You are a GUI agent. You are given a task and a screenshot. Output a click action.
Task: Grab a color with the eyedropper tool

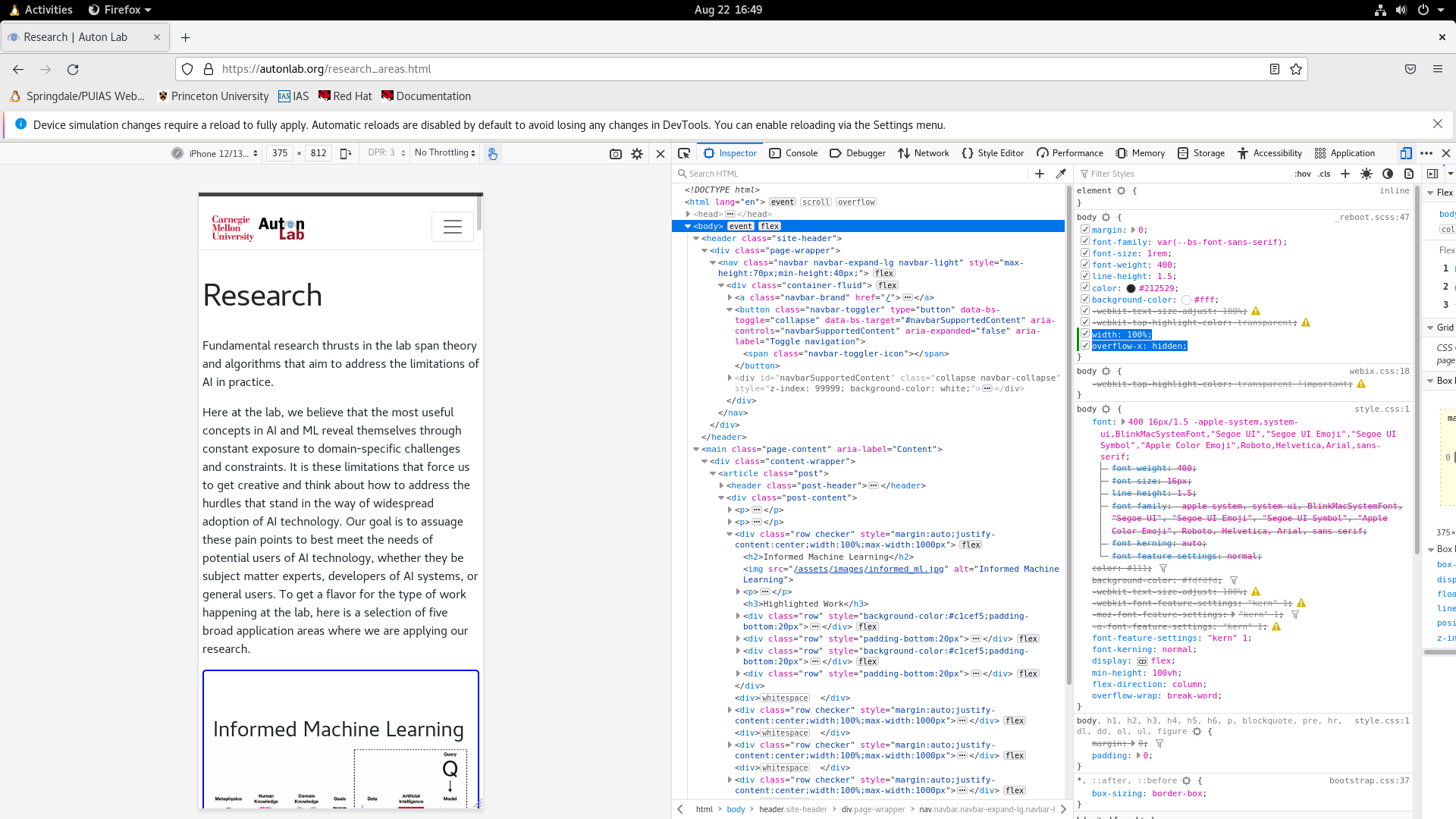(1061, 173)
